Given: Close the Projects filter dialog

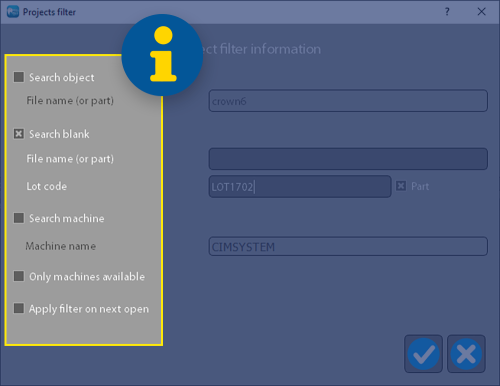Looking at the screenshot, I should 481,12.
